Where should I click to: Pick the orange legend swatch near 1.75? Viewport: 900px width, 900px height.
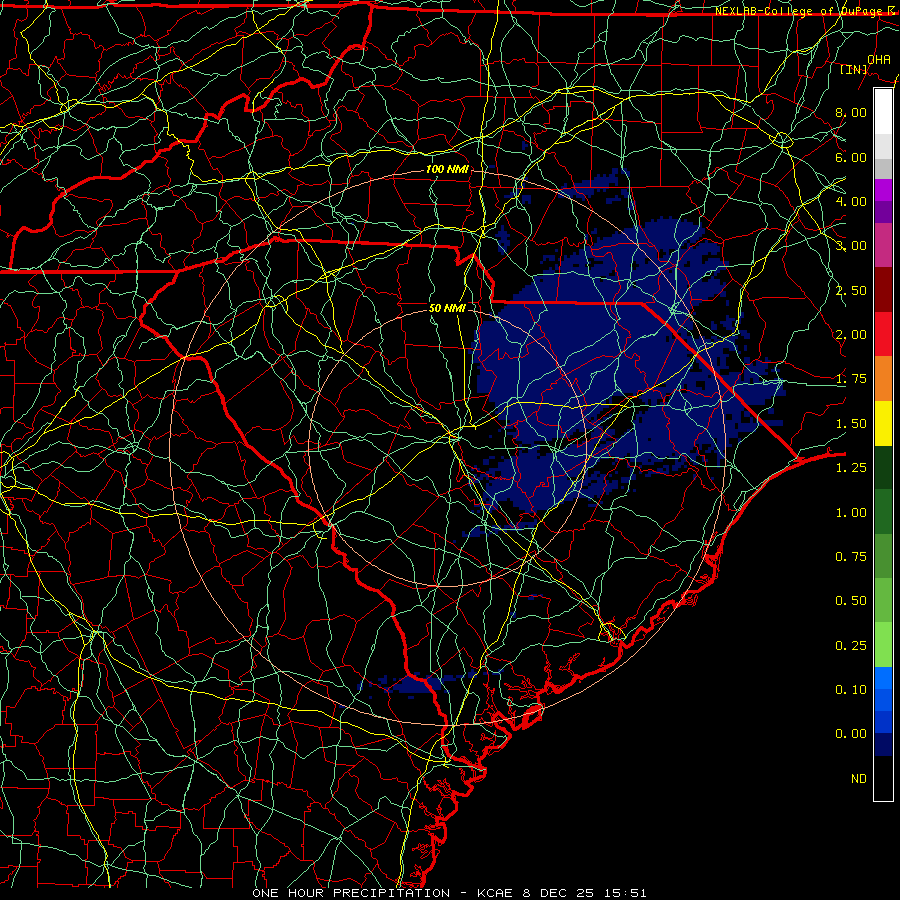(883, 379)
